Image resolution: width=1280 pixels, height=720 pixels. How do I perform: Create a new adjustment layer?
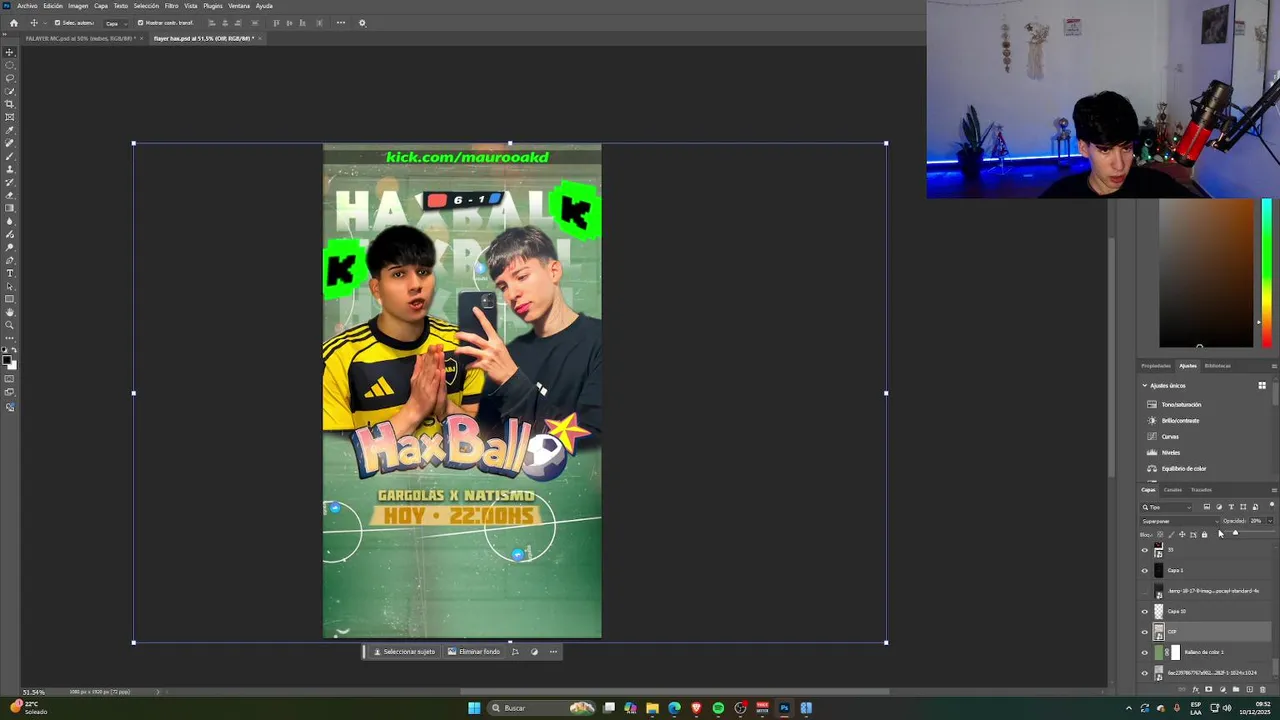tap(1222, 689)
